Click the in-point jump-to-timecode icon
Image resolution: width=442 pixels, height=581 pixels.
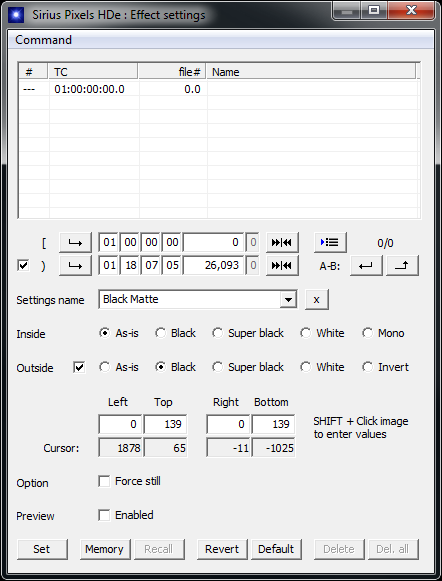pyautogui.click(x=282, y=243)
